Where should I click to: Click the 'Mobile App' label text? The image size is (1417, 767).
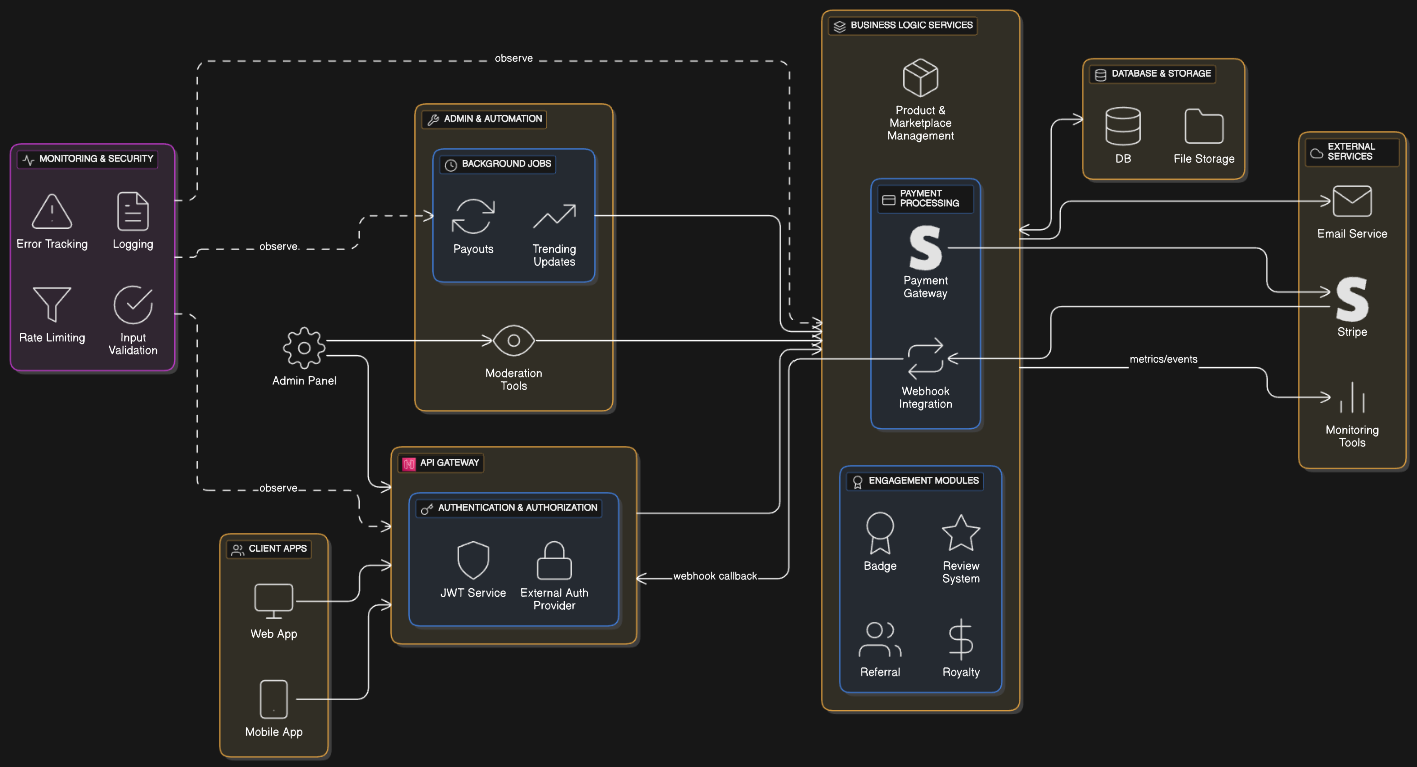point(274,732)
